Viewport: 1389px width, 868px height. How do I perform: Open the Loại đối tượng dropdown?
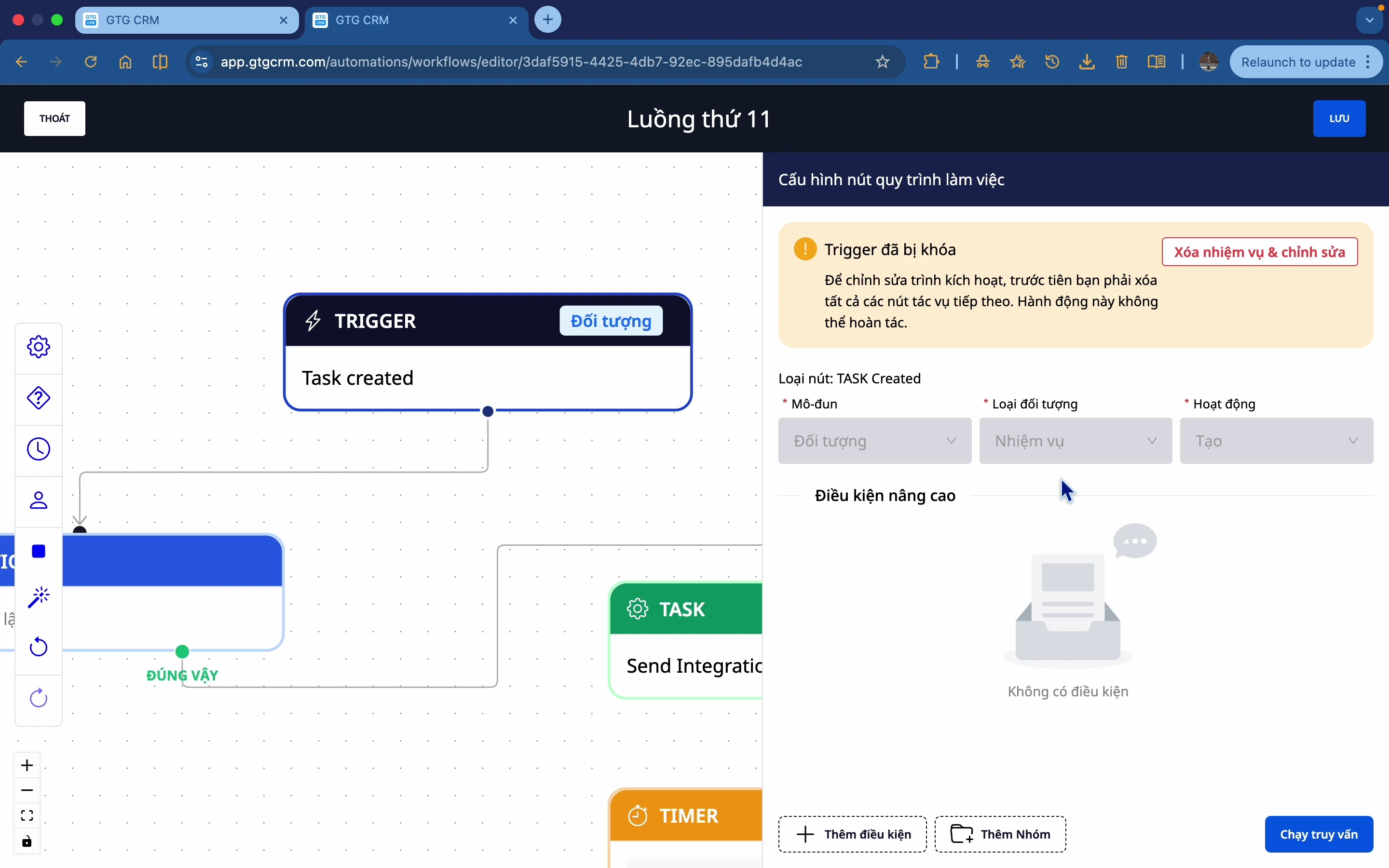pyautogui.click(x=1075, y=441)
